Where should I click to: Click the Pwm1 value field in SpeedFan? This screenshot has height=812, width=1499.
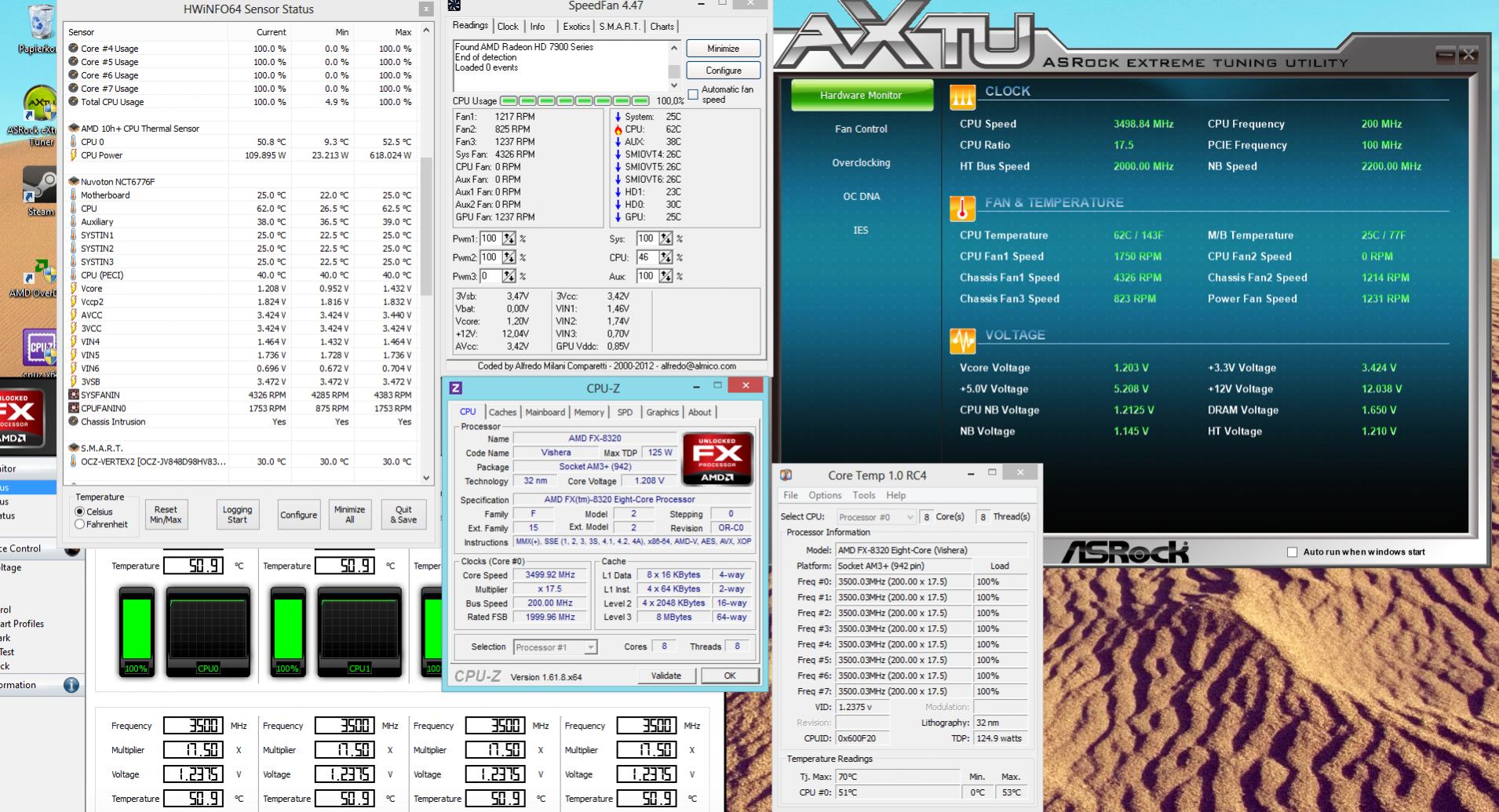click(x=491, y=239)
